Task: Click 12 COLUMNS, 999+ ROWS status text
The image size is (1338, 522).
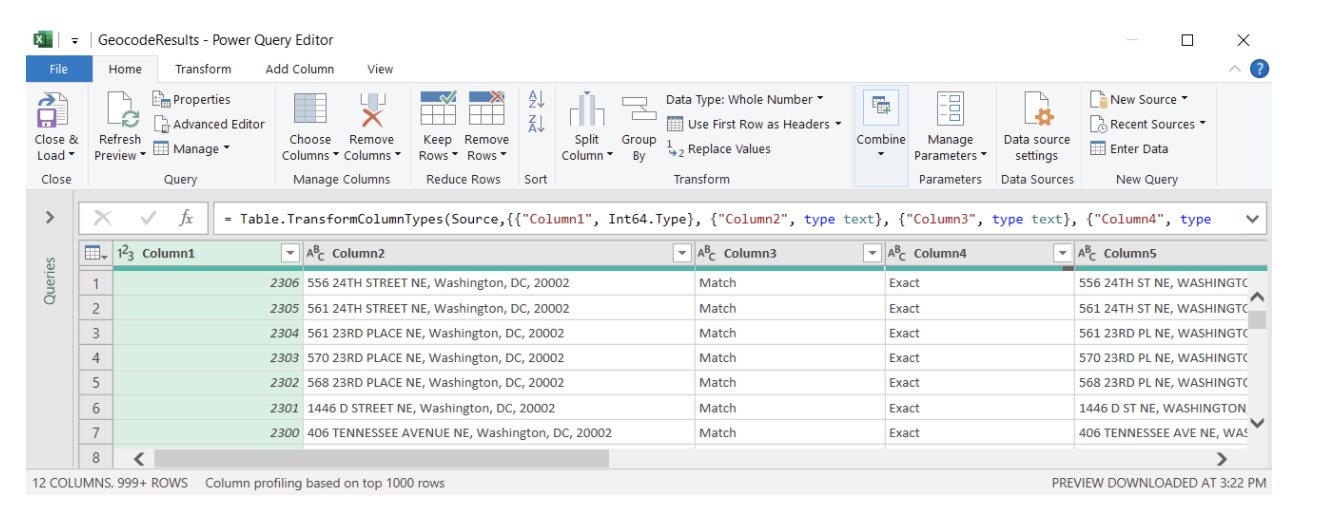Action: point(111,483)
